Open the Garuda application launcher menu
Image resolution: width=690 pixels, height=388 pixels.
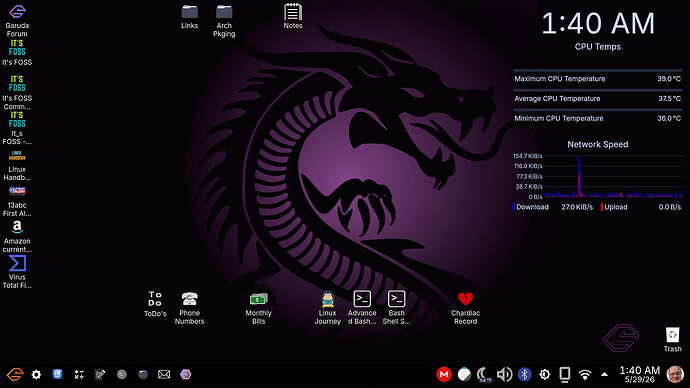tap(15, 374)
